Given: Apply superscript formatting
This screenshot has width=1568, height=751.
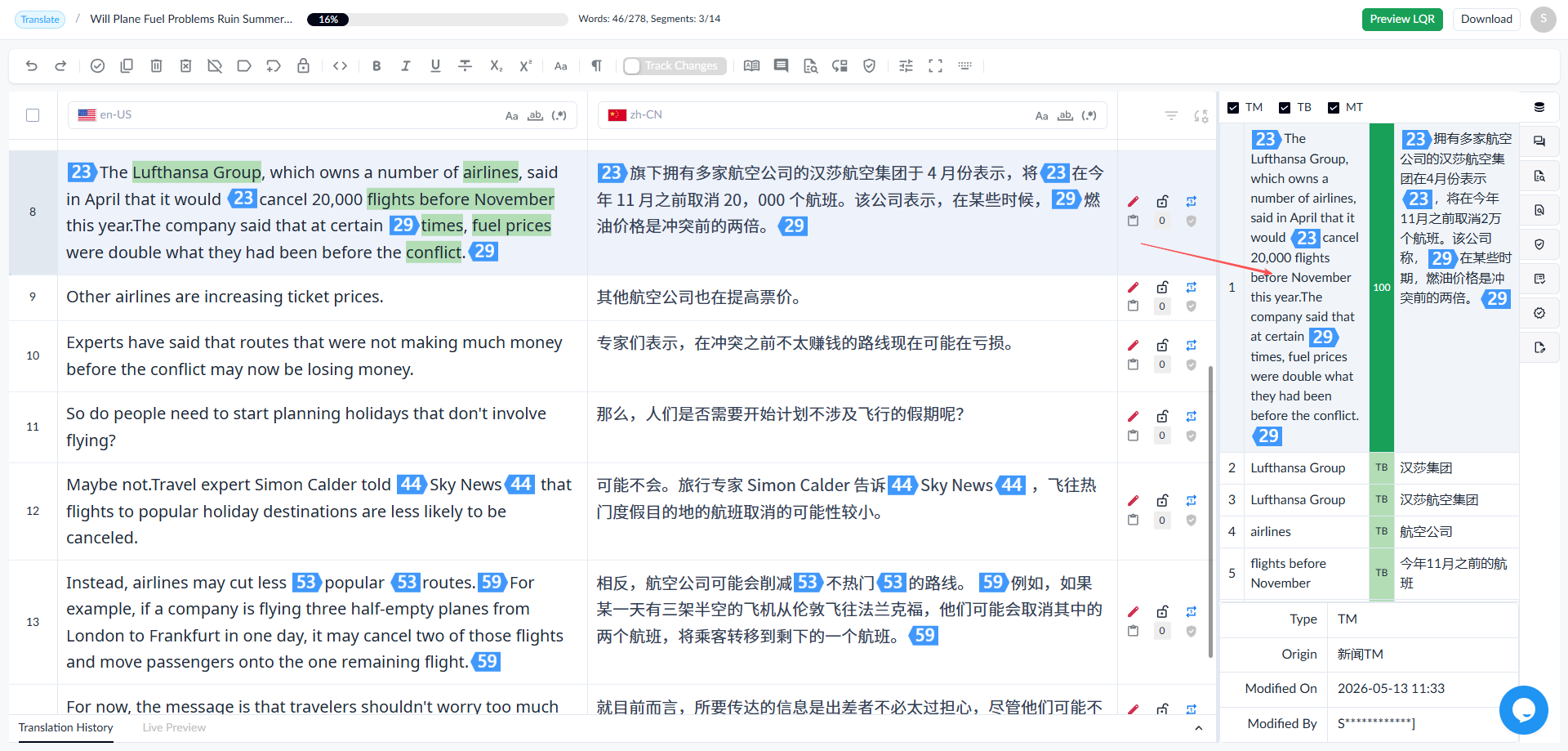Looking at the screenshot, I should [525, 66].
